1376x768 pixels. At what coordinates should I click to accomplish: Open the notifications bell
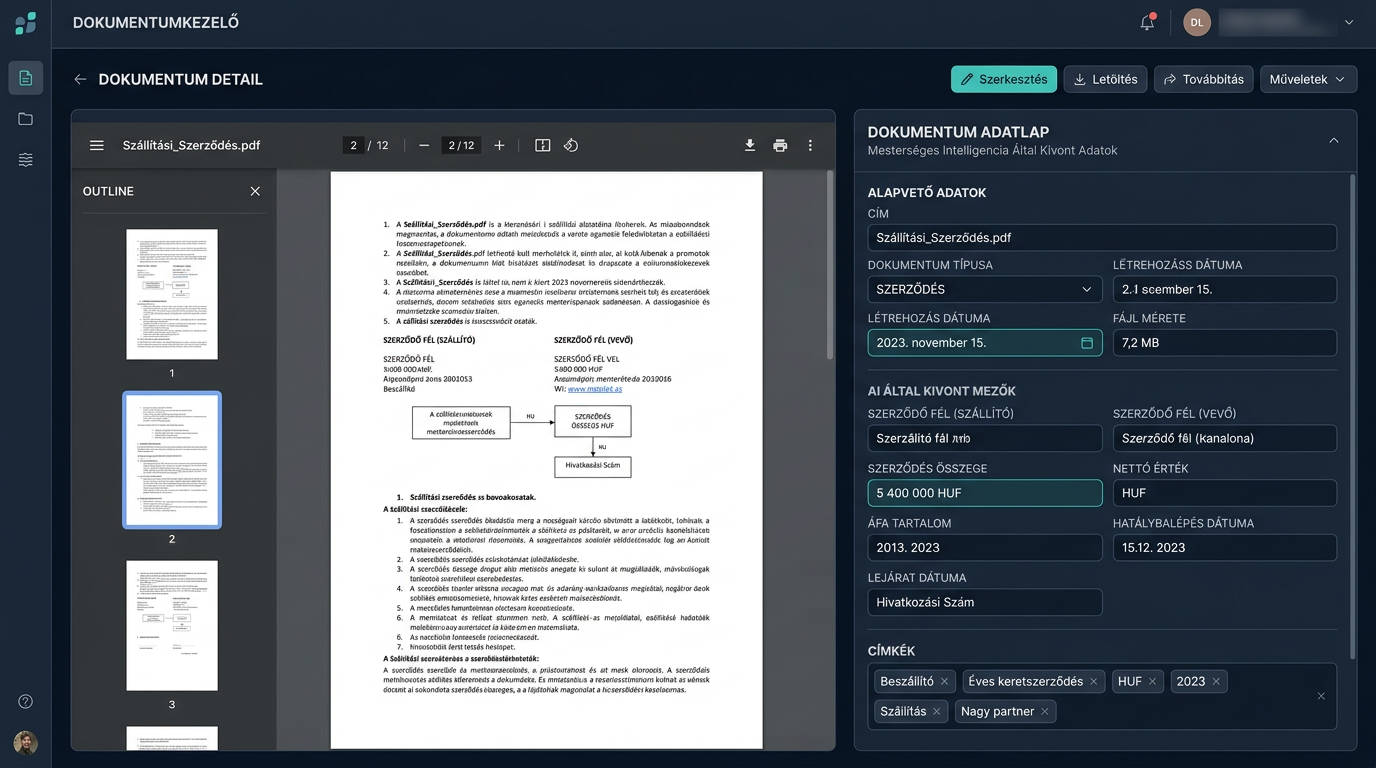pyautogui.click(x=1147, y=22)
